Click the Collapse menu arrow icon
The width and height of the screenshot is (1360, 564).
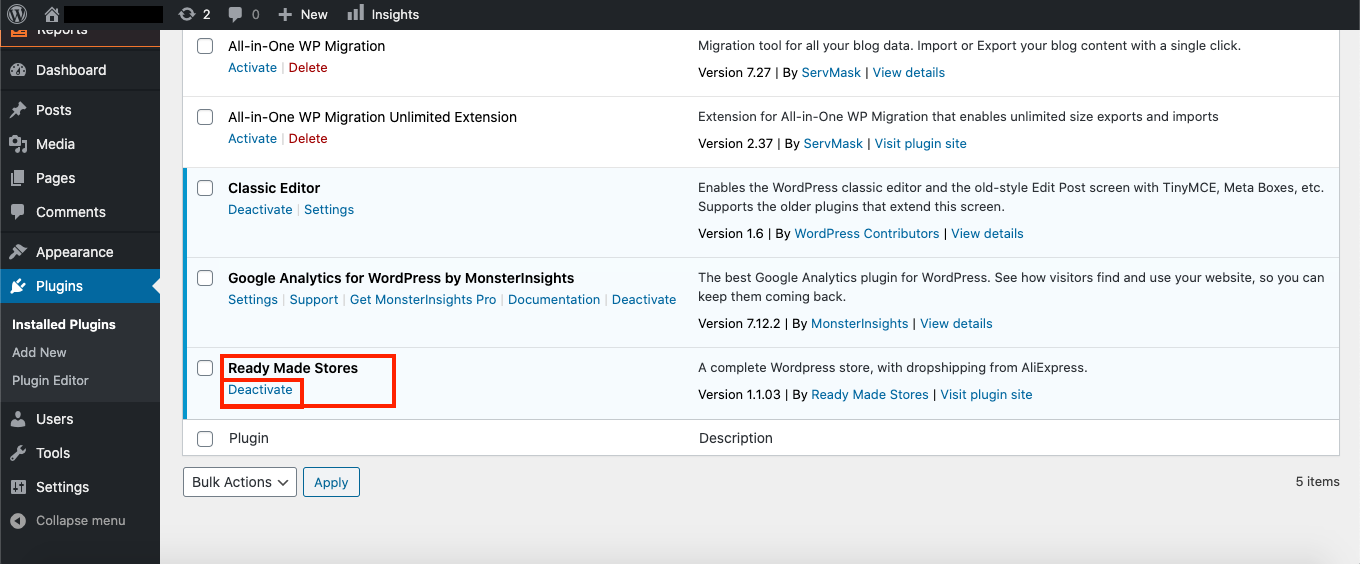pyautogui.click(x=18, y=521)
